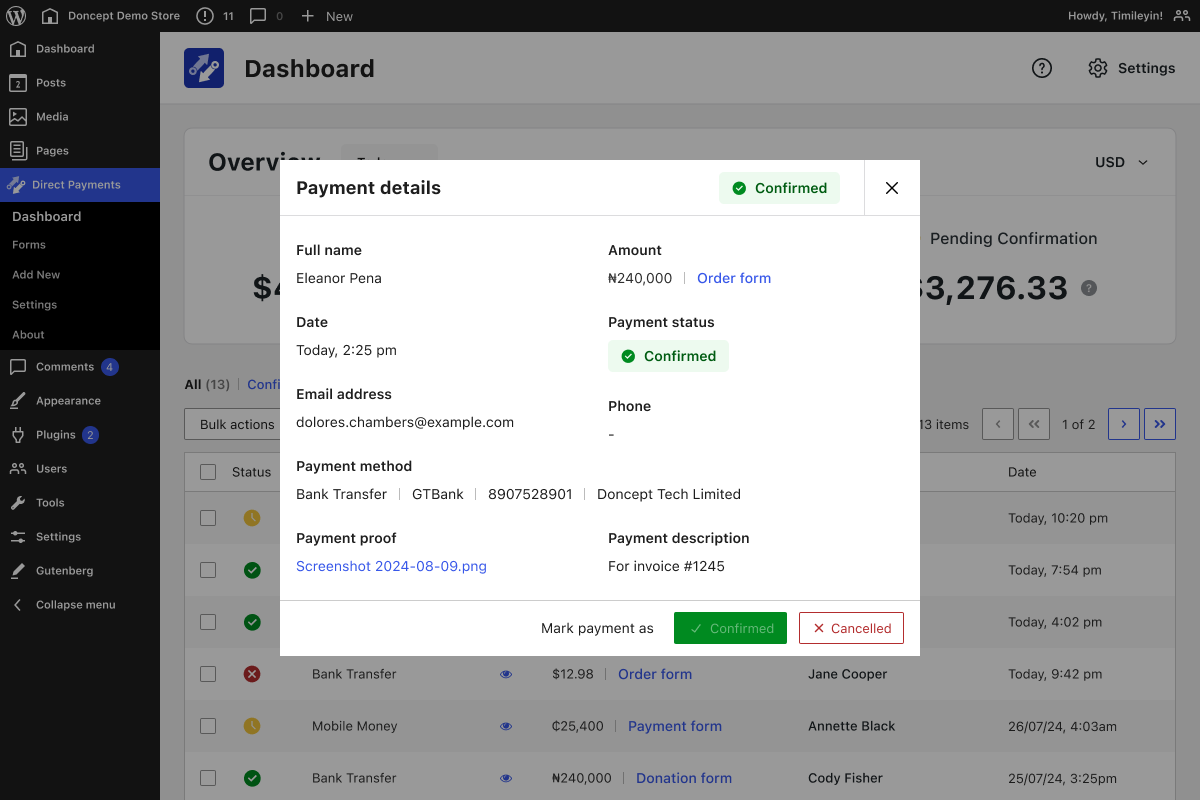Viewport: 1200px width, 800px height.
Task: Open the USD currency dropdown
Action: 1122,162
